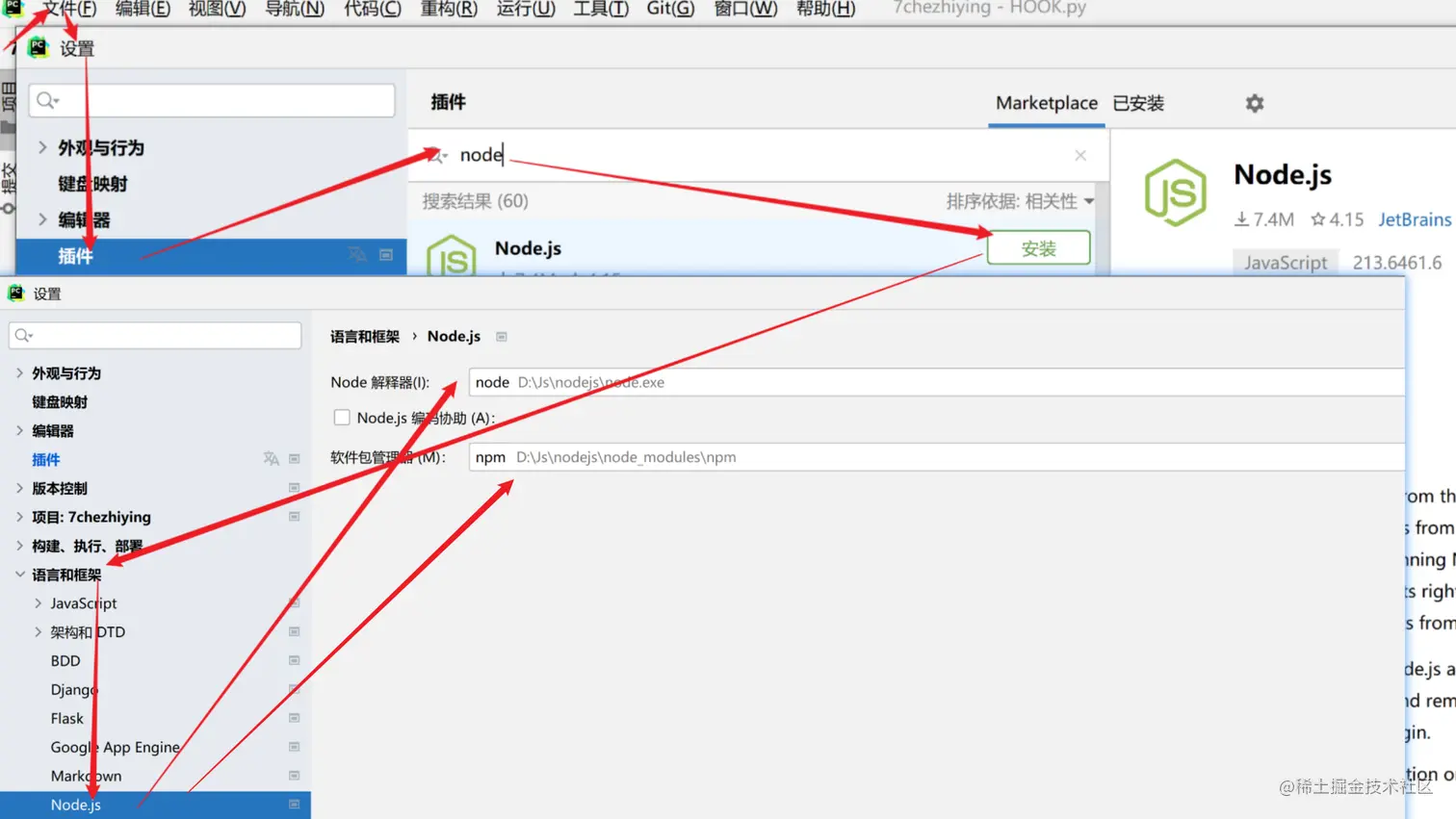Screen dimensions: 1456x819
Task: Open the 帮助(H) menu
Action: tap(825, 9)
